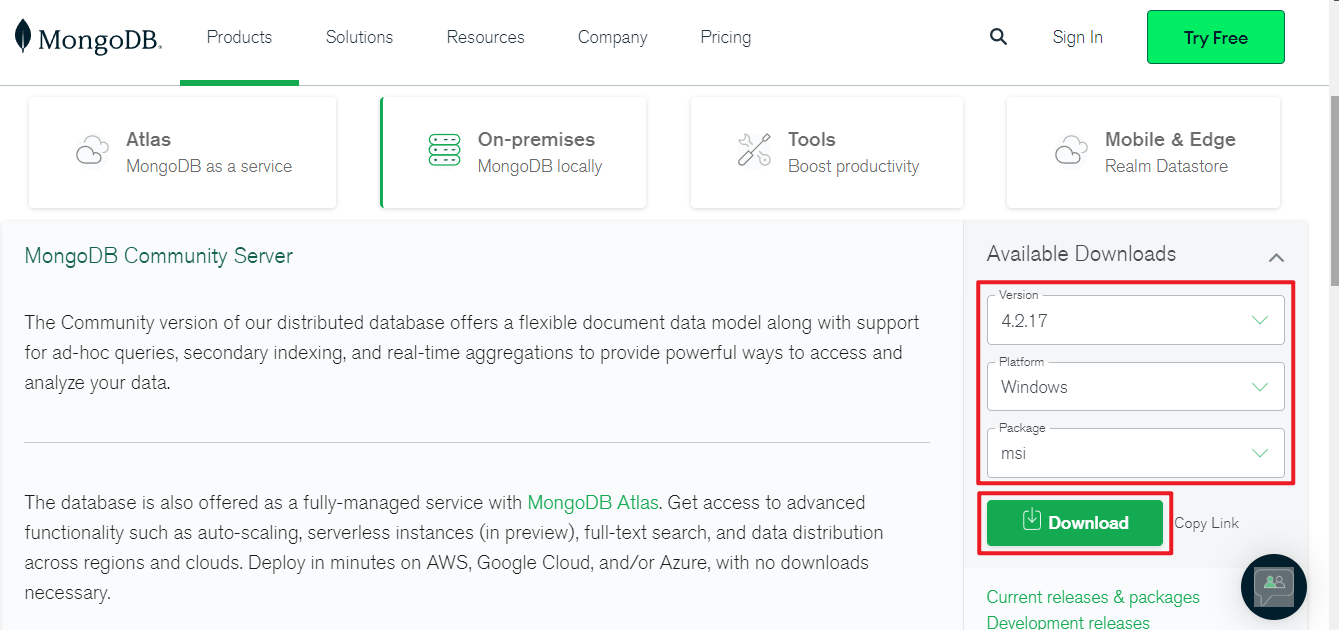
Task: Open the Package msi dropdown
Action: coord(1135,453)
